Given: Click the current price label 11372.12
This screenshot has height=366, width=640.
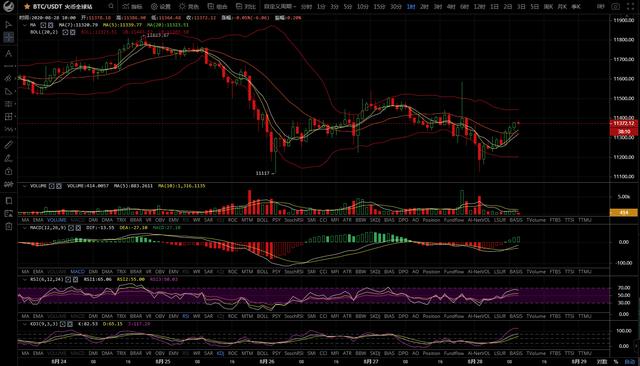Looking at the screenshot, I should coord(624,123).
